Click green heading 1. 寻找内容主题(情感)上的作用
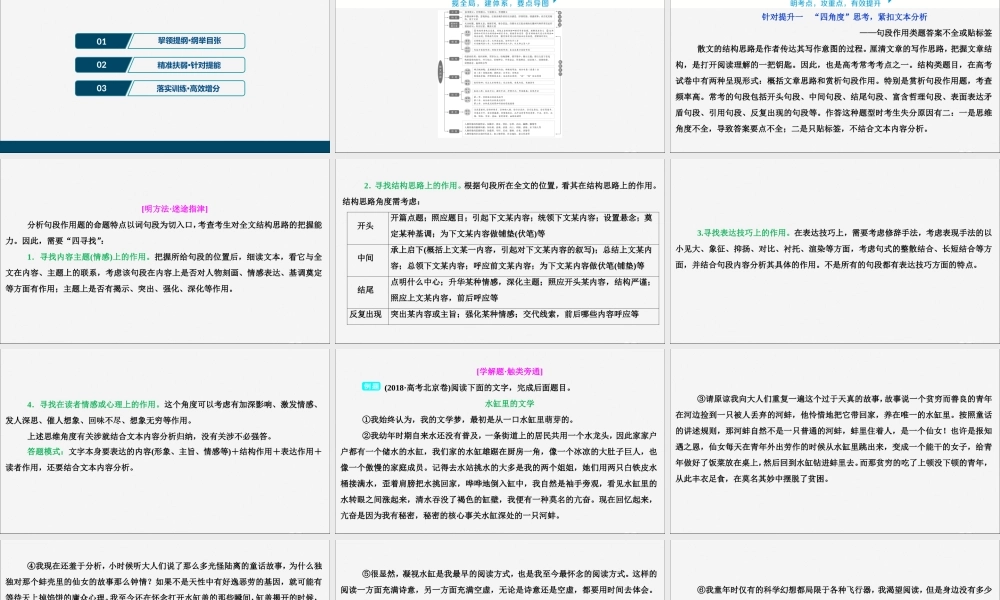The image size is (1000, 600). click(x=88, y=257)
